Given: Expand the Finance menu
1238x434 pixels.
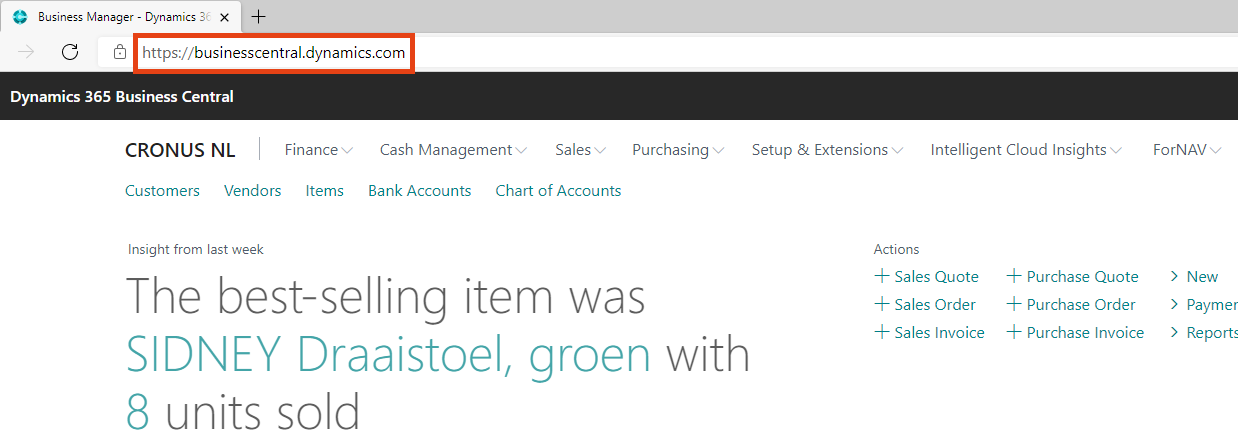Looking at the screenshot, I should 318,150.
